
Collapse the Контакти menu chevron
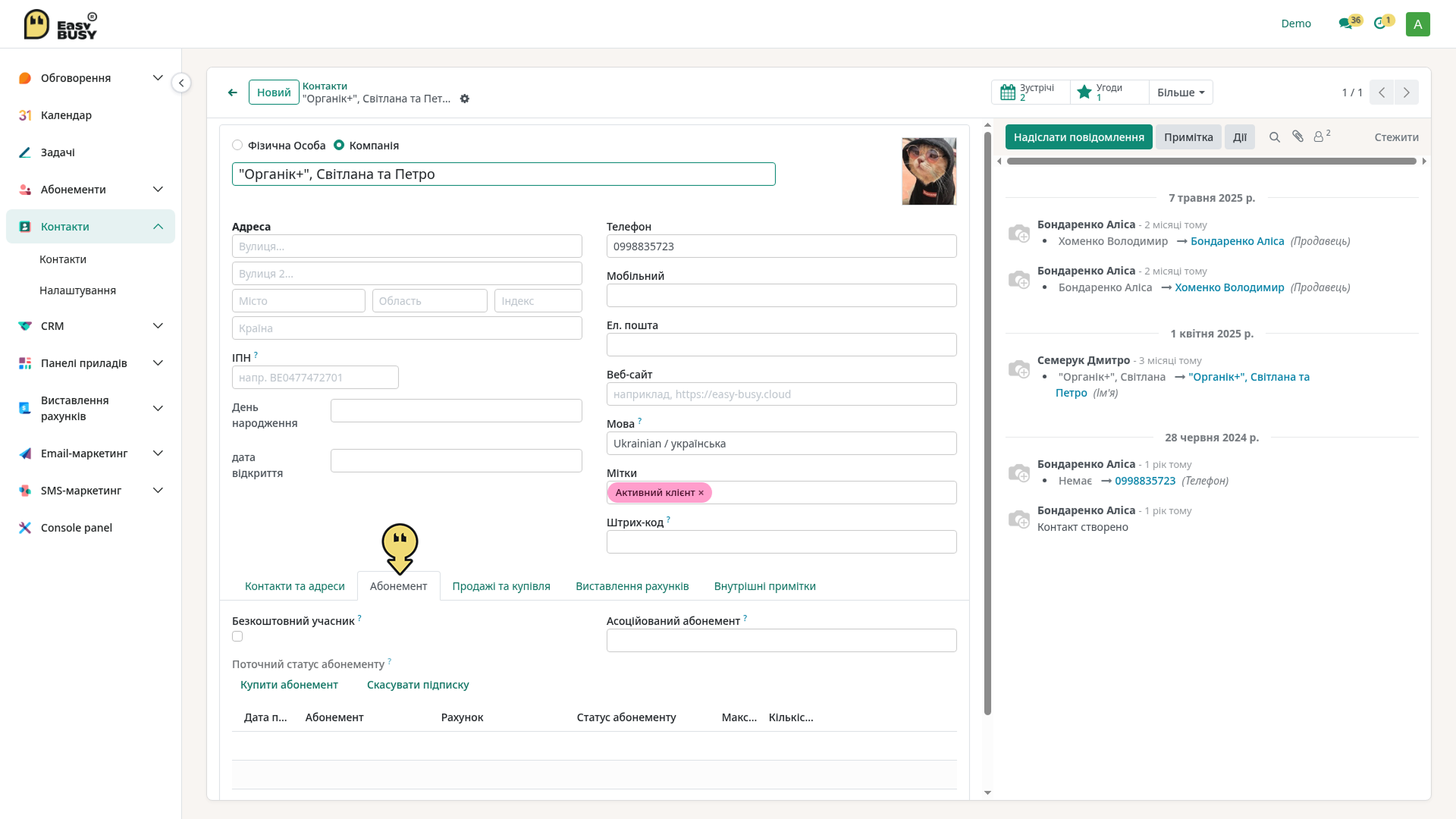point(158,227)
